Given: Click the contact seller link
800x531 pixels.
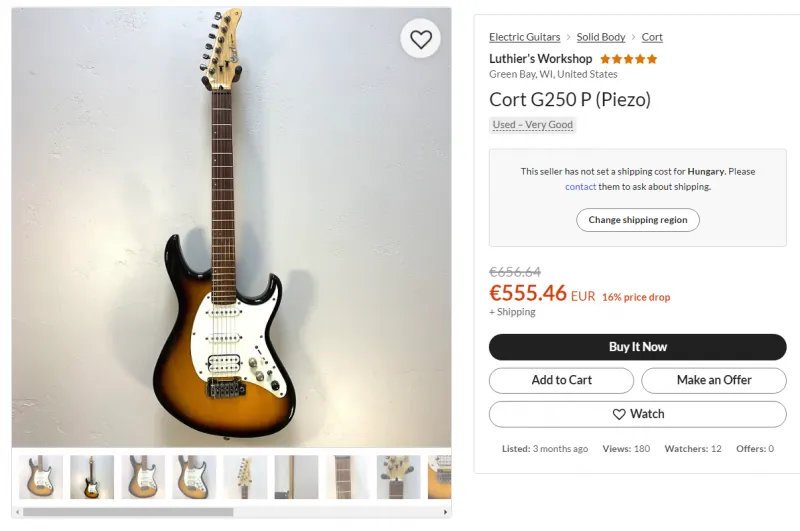Looking at the screenshot, I should tap(580, 187).
